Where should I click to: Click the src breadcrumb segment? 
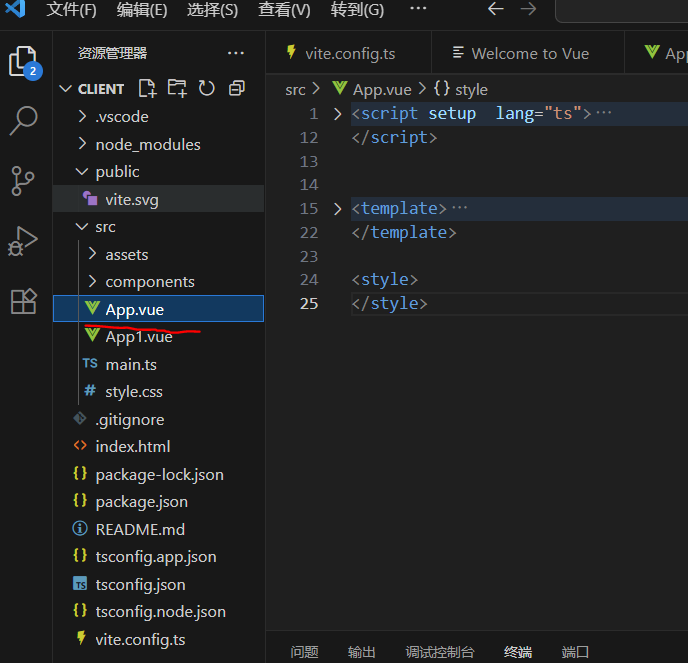pyautogui.click(x=295, y=90)
